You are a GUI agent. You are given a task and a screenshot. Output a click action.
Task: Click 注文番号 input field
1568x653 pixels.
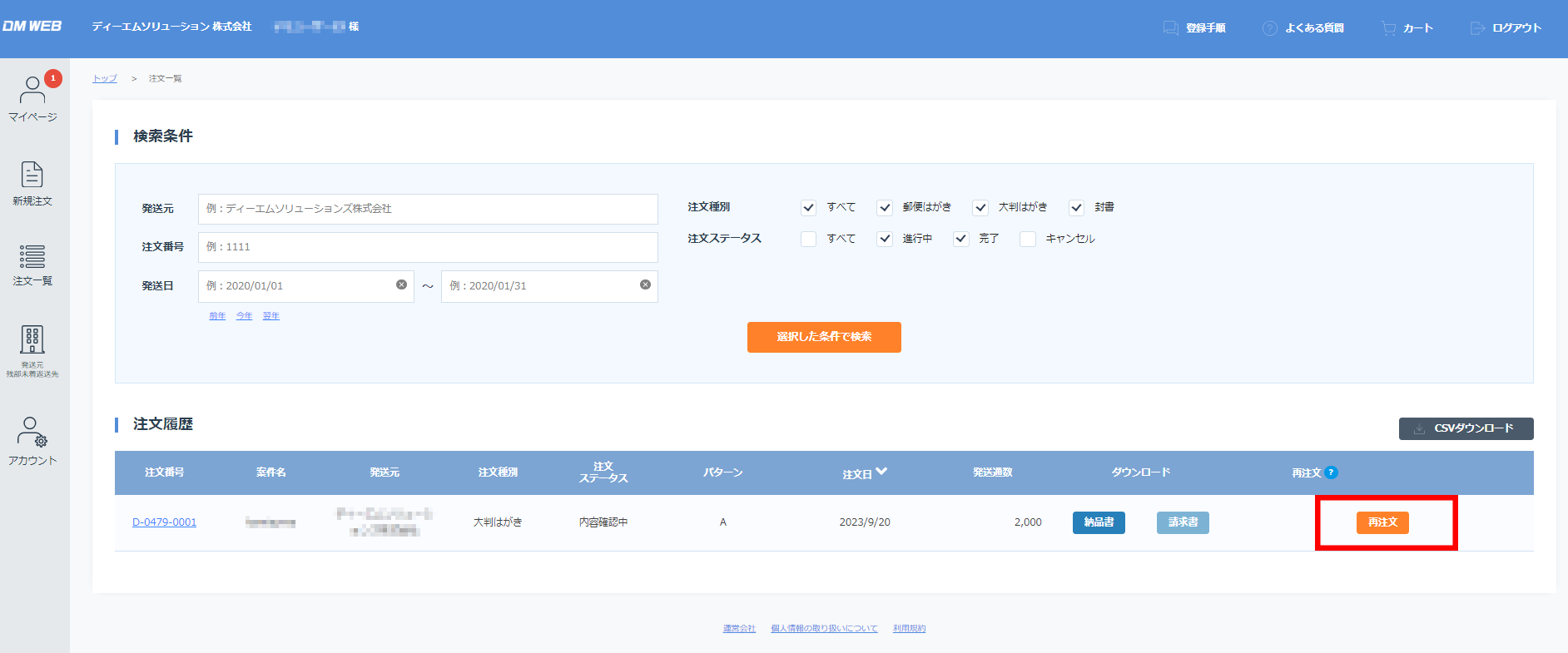pos(428,247)
